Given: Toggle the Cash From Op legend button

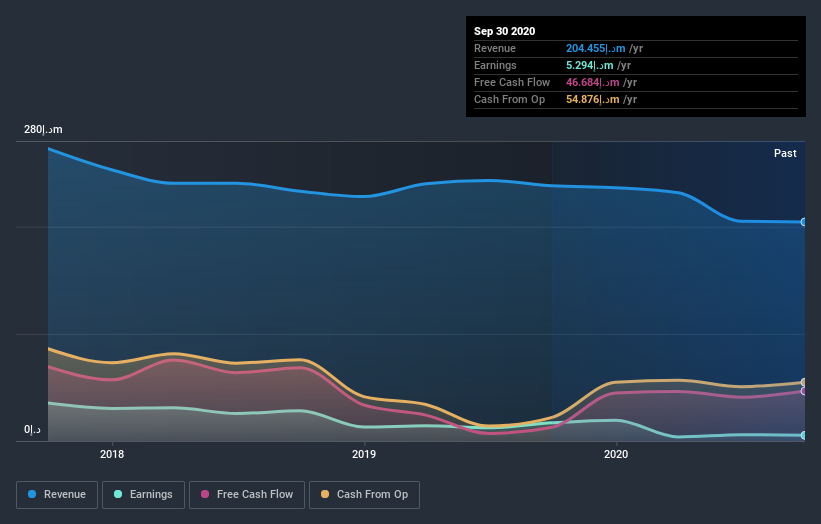Looking at the screenshot, I should [x=364, y=495].
